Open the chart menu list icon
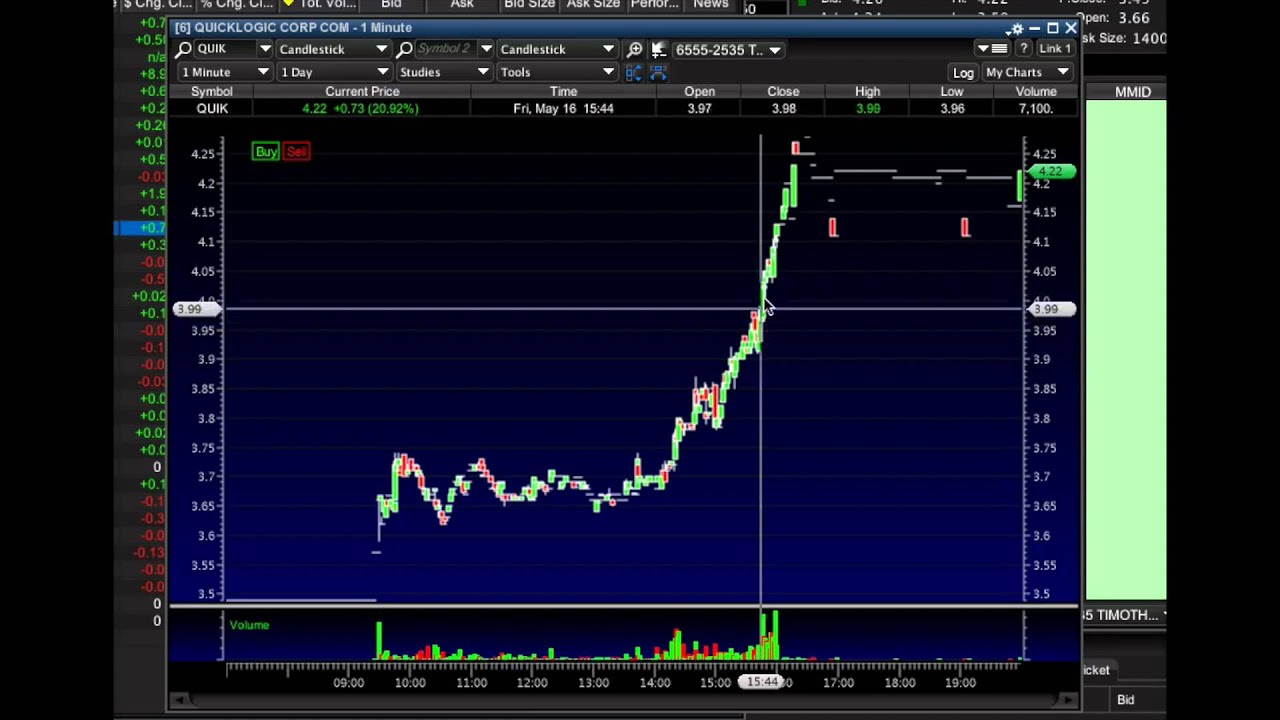The height and width of the screenshot is (720, 1280). coord(992,49)
